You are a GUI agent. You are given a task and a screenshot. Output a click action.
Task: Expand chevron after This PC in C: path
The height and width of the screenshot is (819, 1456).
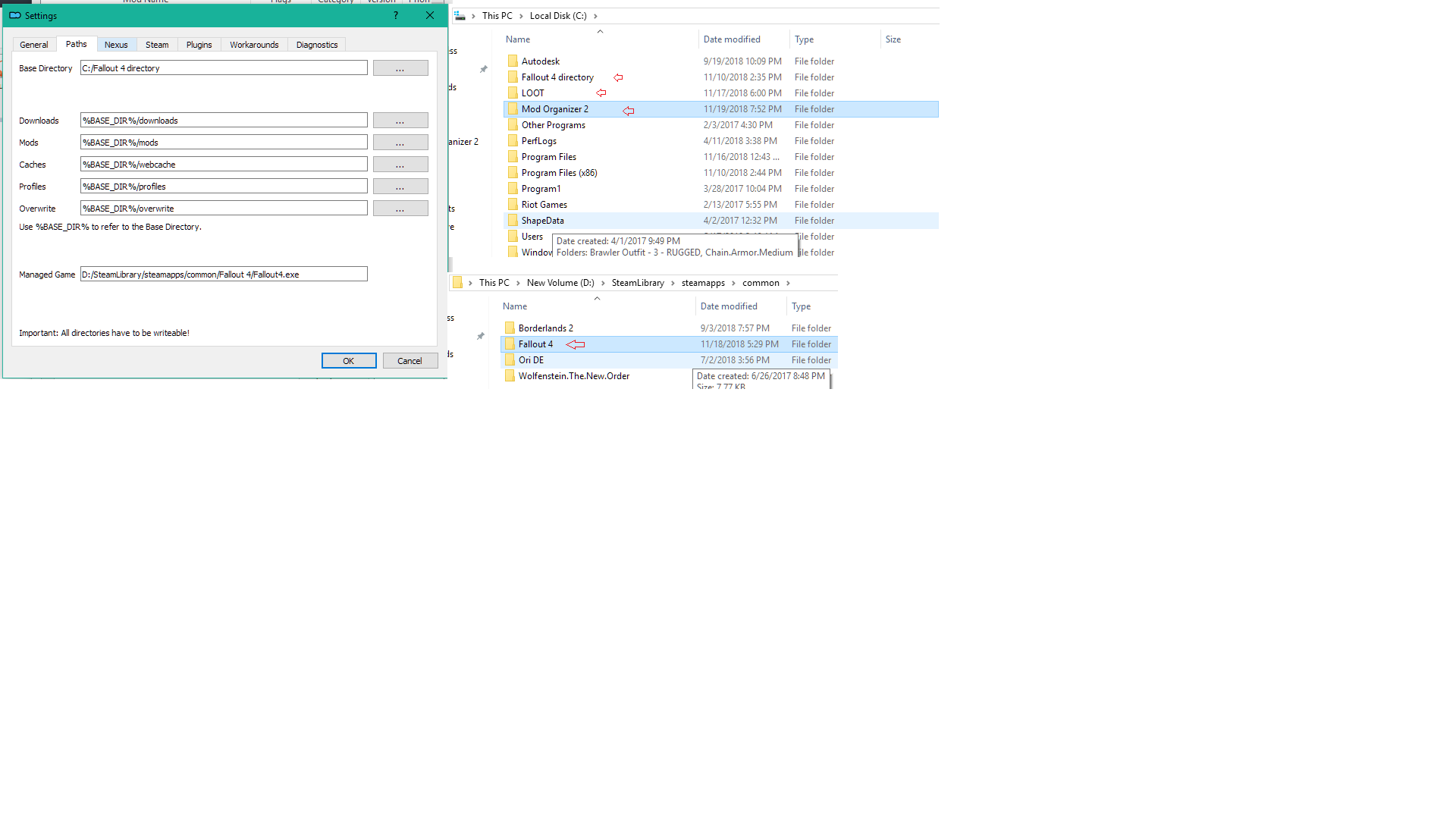point(521,16)
